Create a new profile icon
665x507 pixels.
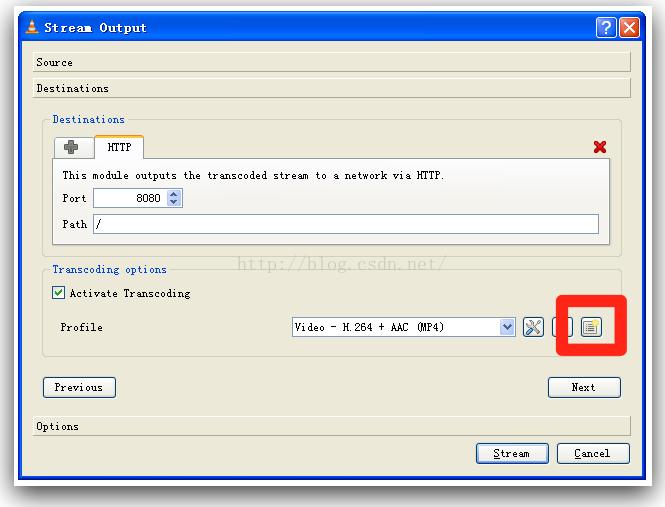pos(591,327)
